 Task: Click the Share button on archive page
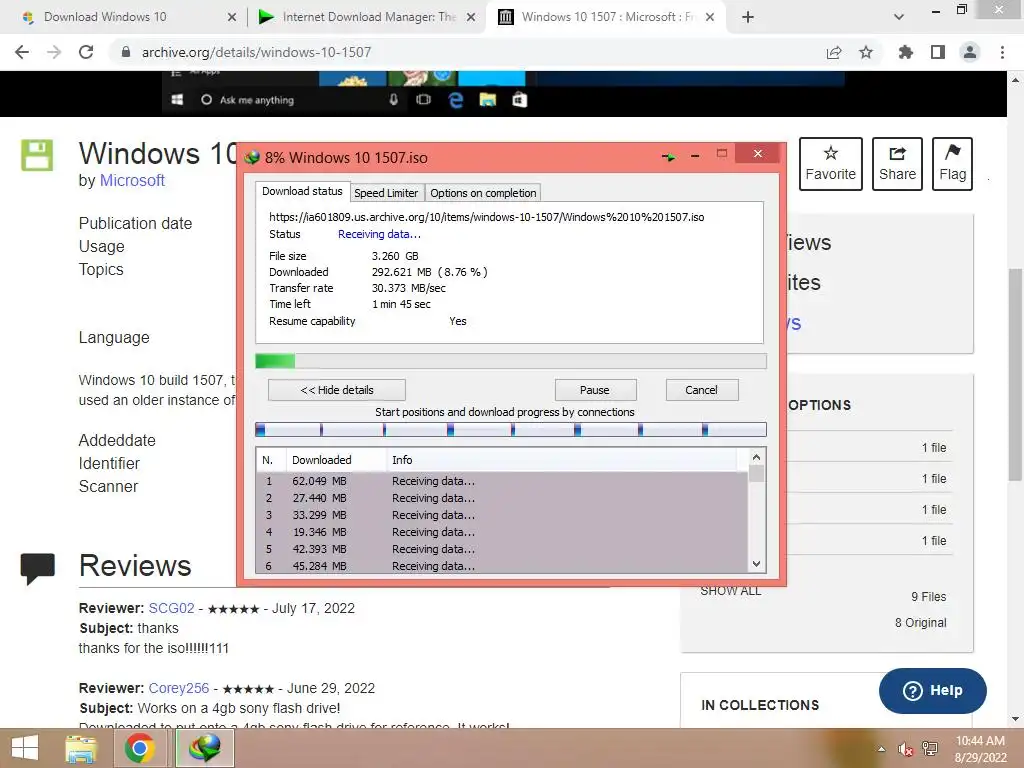click(x=897, y=164)
